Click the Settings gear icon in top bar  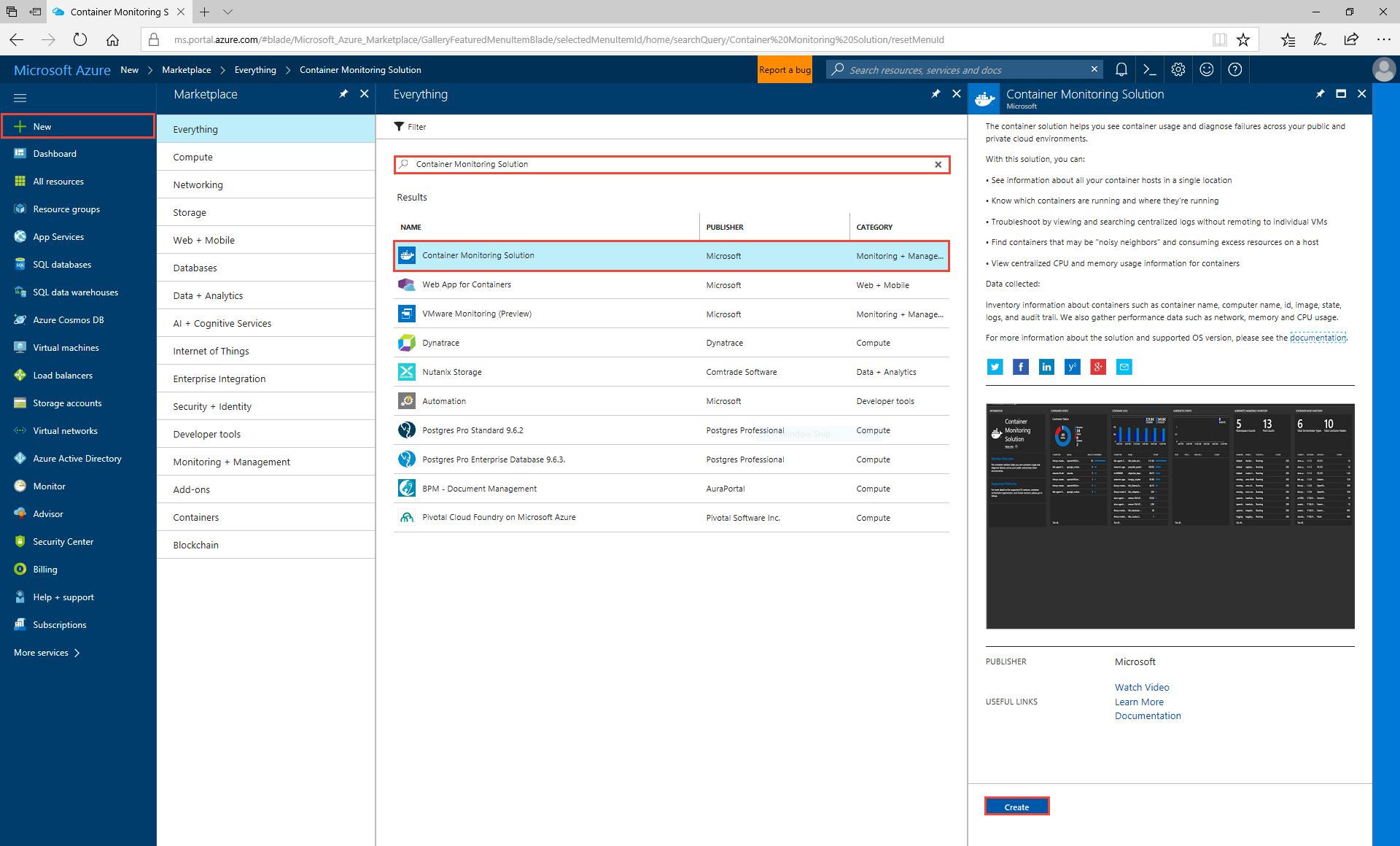point(1178,69)
